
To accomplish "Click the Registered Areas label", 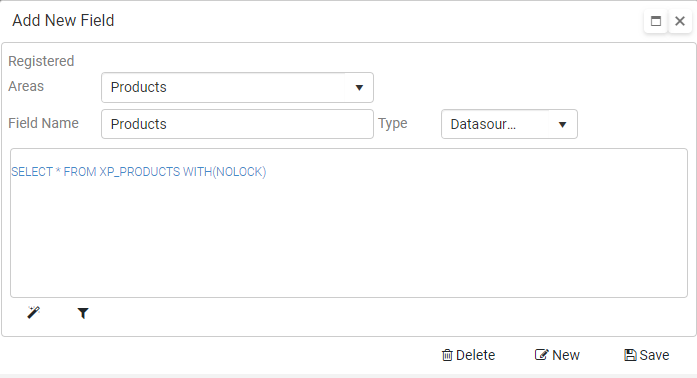I will 41,73.
